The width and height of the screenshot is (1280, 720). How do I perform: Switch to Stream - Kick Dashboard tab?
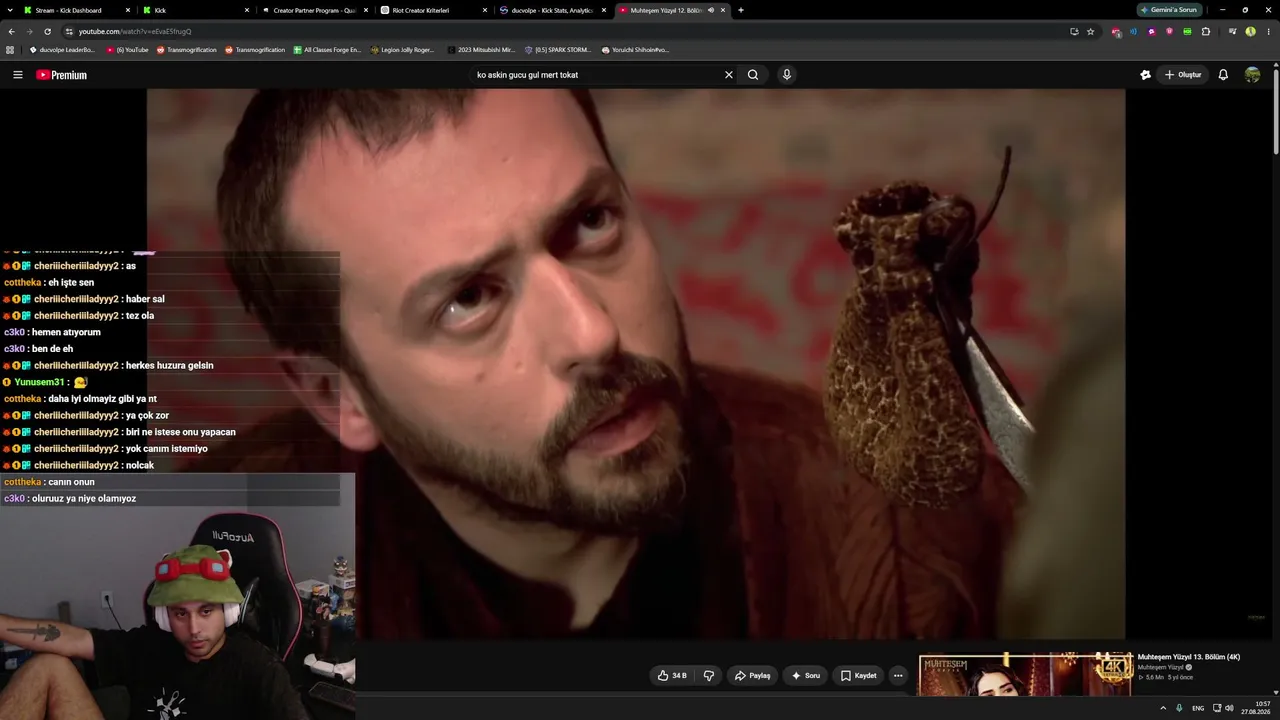(77, 10)
